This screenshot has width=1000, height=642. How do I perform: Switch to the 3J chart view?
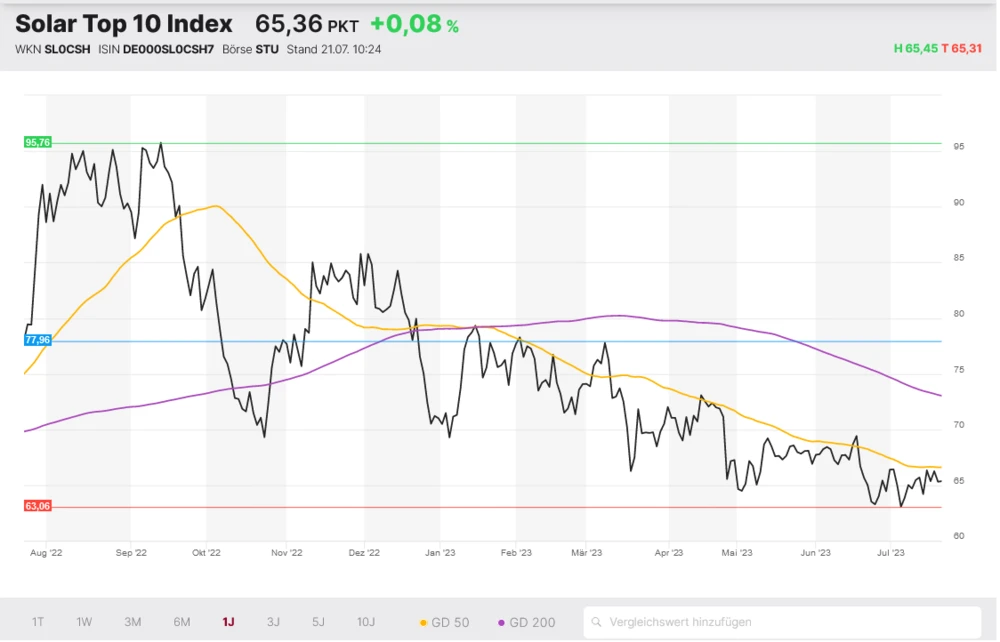point(273,622)
